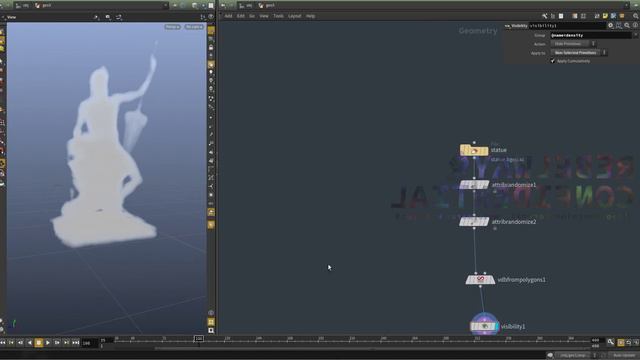
Task: Click geo1 tab in network editor path
Action: (267, 5)
